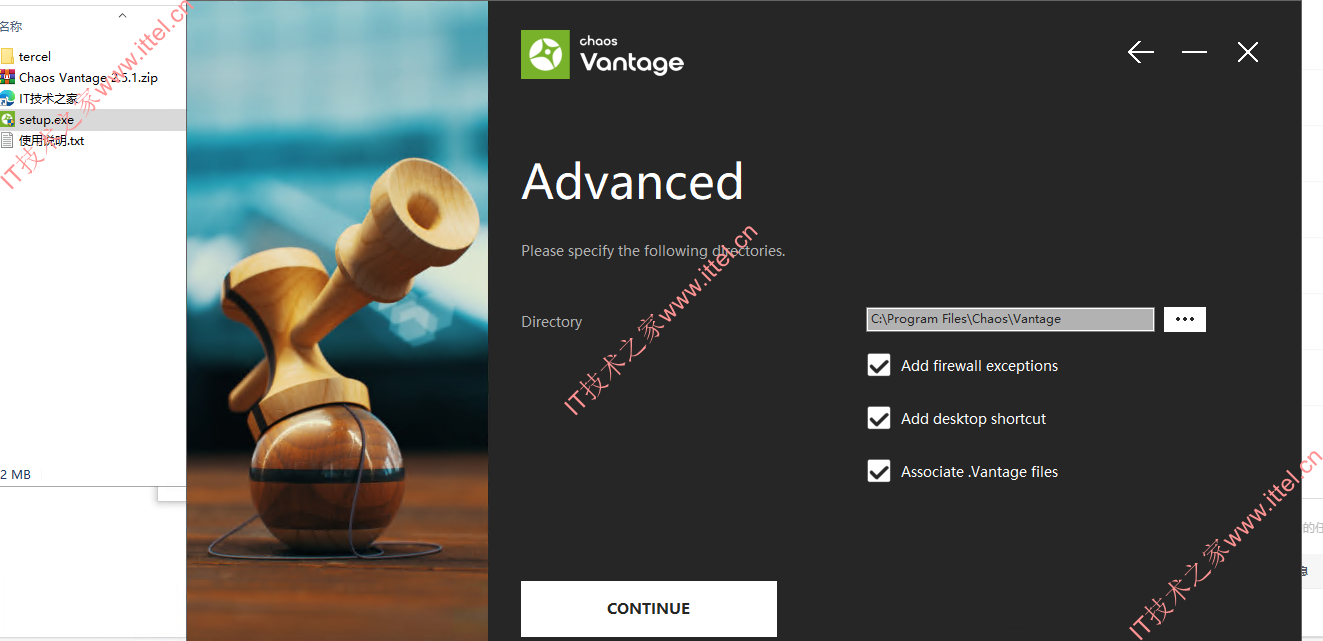Click the Chaos Vantage 2.5.1.zip file name

pyautogui.click(x=88, y=77)
